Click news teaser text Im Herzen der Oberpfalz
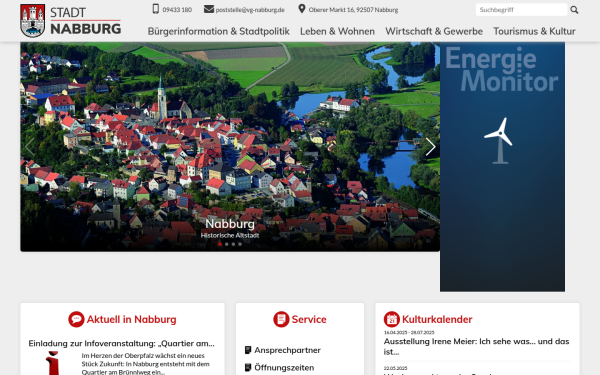 click(x=145, y=364)
